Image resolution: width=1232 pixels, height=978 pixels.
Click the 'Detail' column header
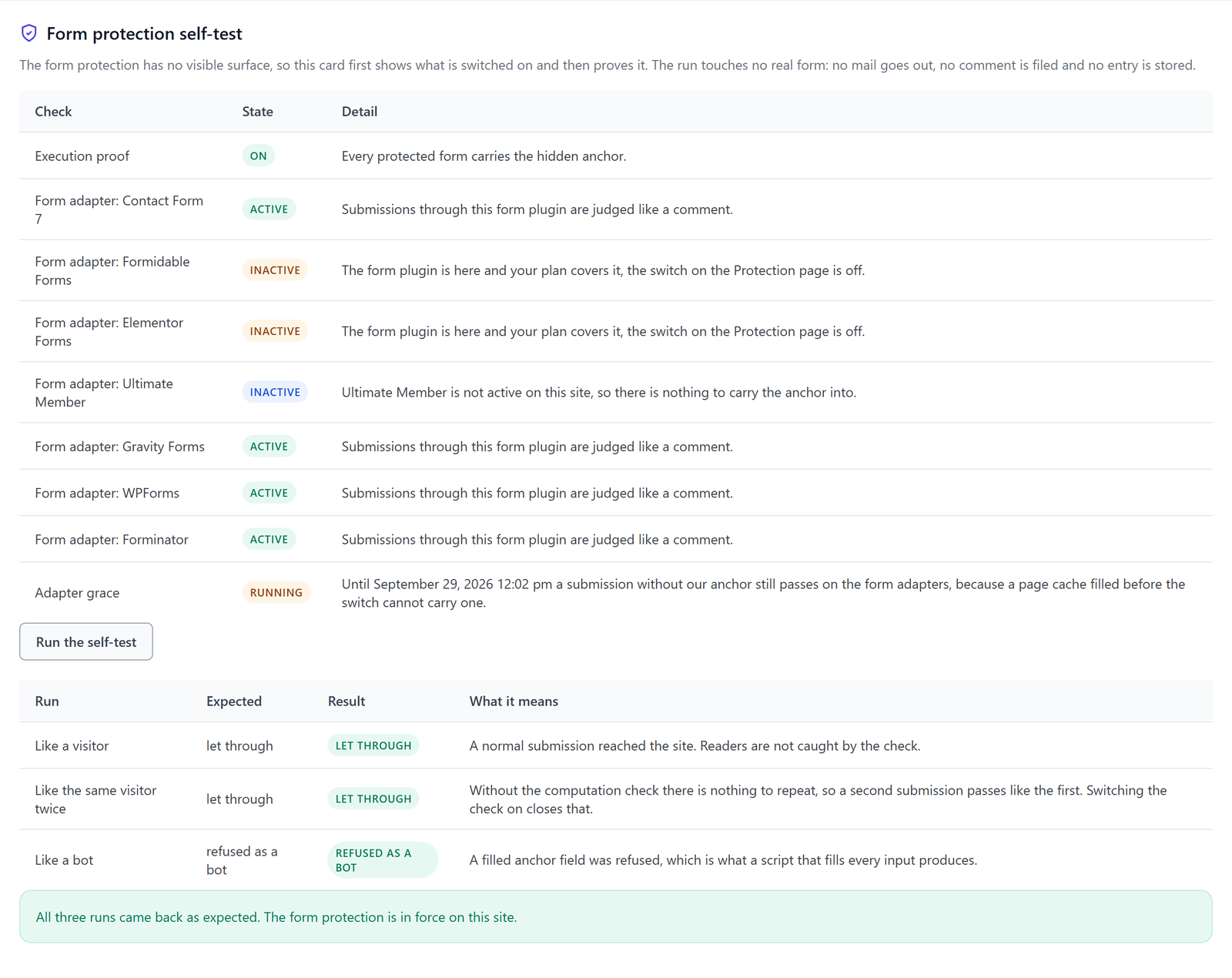(x=360, y=111)
